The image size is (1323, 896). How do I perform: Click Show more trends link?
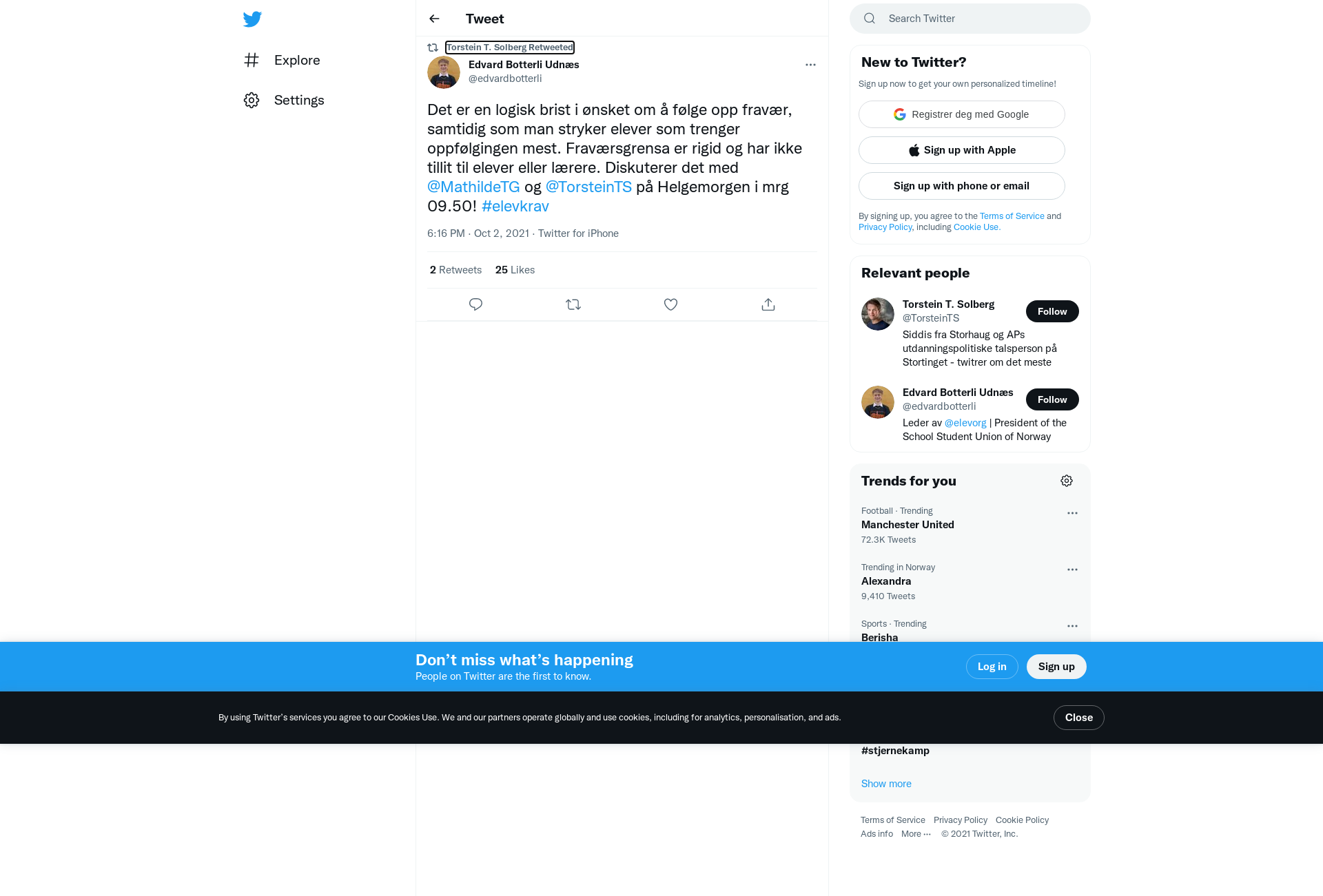pos(886,784)
